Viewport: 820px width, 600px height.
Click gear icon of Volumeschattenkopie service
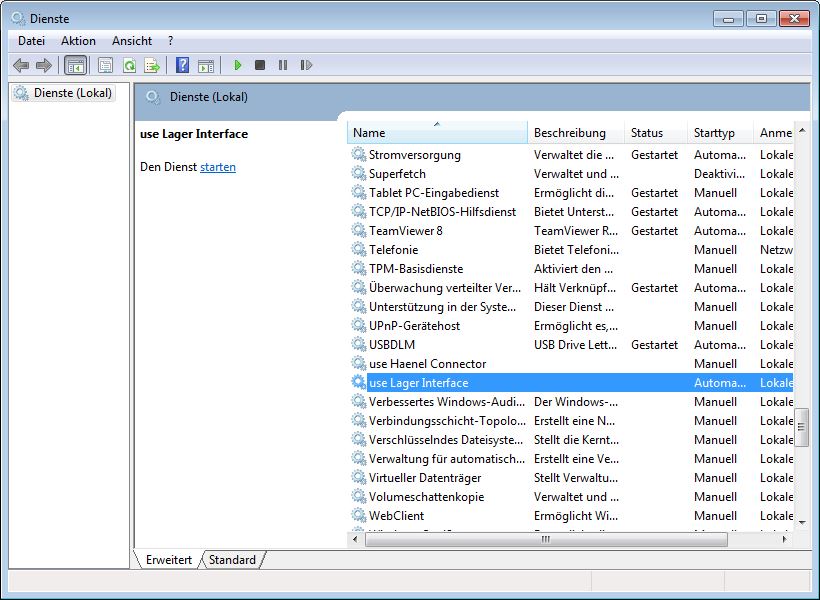pos(358,496)
